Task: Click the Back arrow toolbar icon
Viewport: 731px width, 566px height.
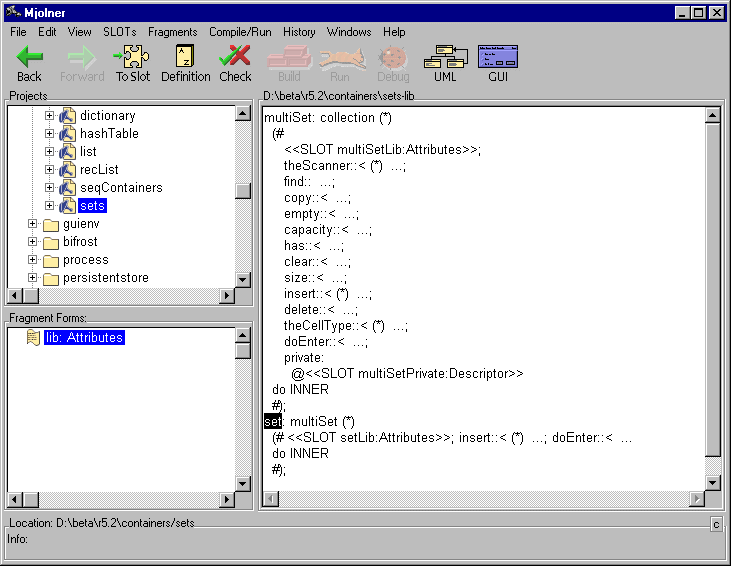Action: tap(30, 57)
